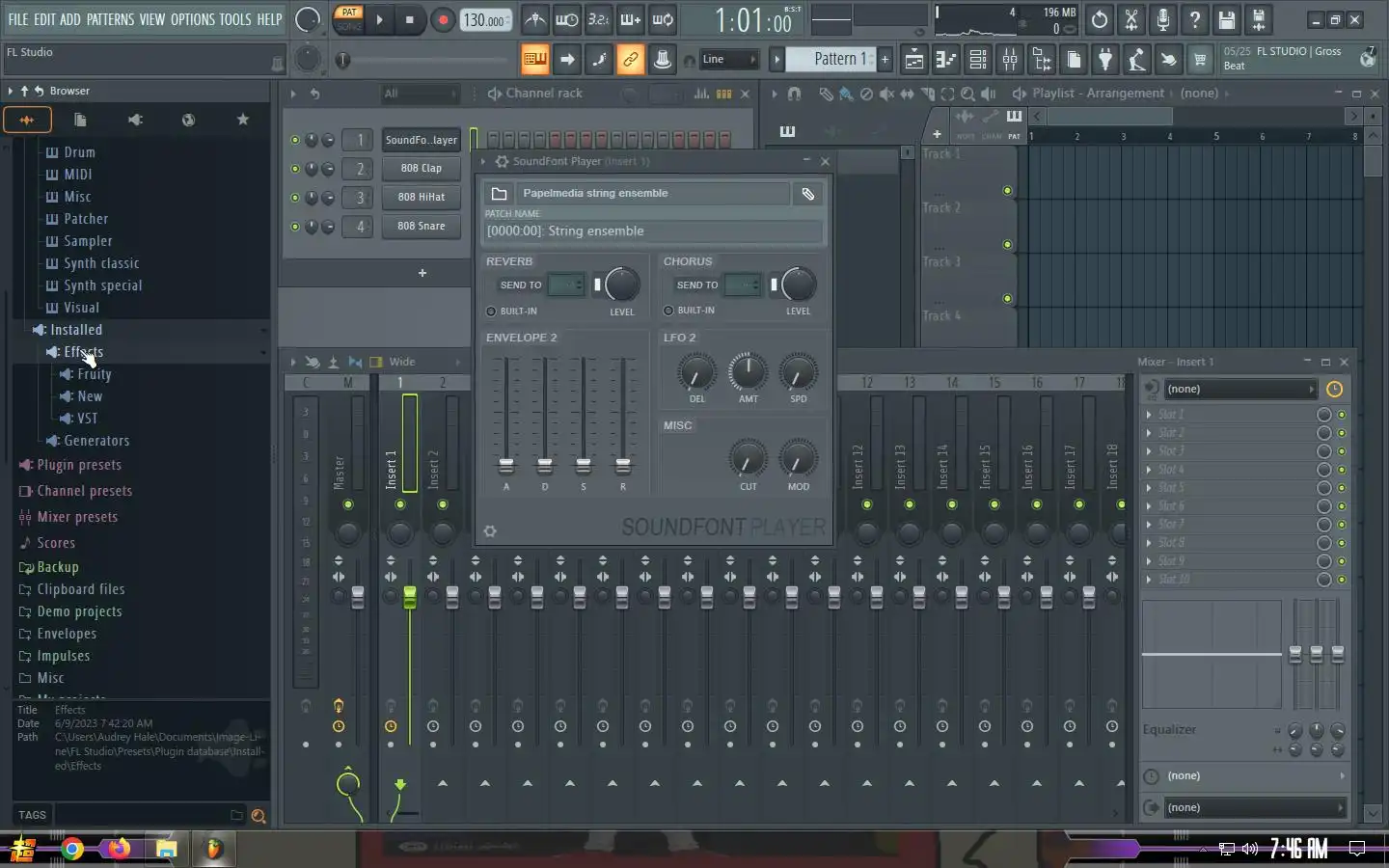Toggle the Playlist magnet snap icon
Image resolution: width=1389 pixels, height=868 pixels.
794,94
